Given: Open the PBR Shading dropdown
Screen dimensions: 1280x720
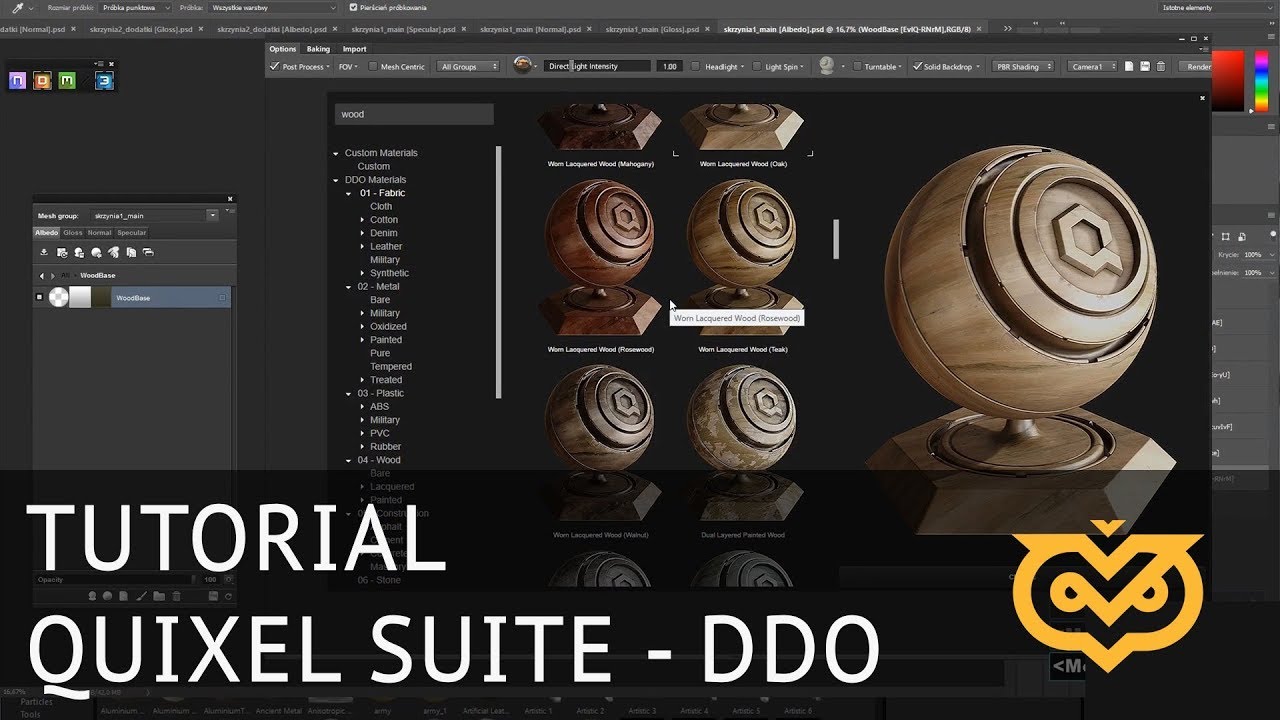Looking at the screenshot, I should 1023,67.
